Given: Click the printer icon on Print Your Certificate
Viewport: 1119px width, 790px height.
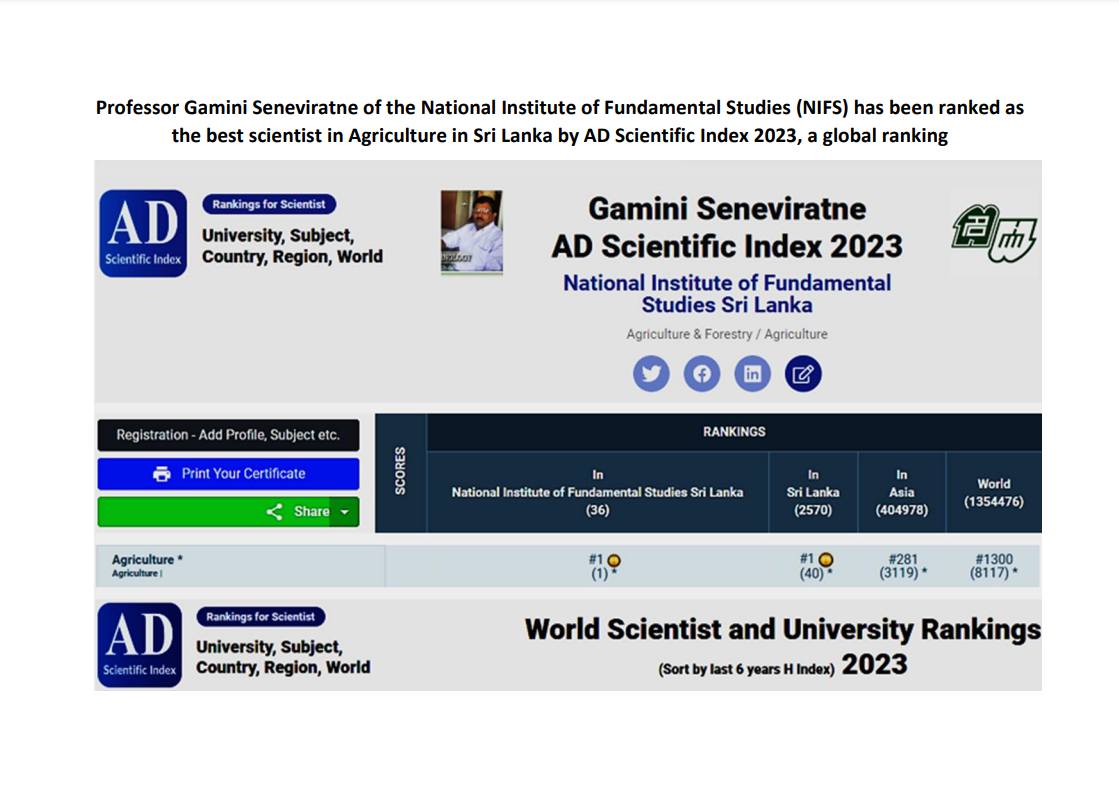Looking at the screenshot, I should coord(162,474).
